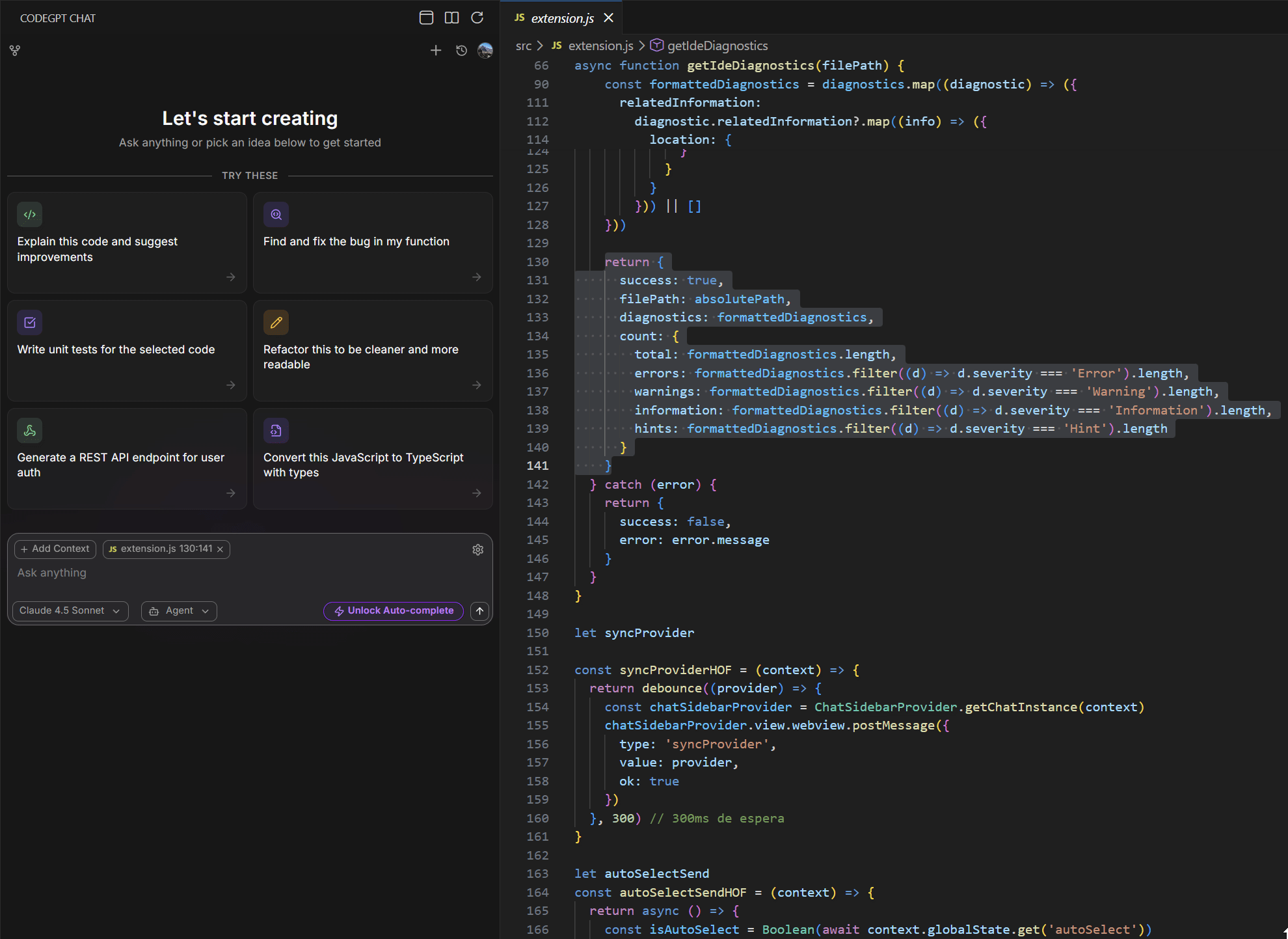
Task: Click getIdeDiagnostics breadcrumb symbol
Action: [x=717, y=46]
